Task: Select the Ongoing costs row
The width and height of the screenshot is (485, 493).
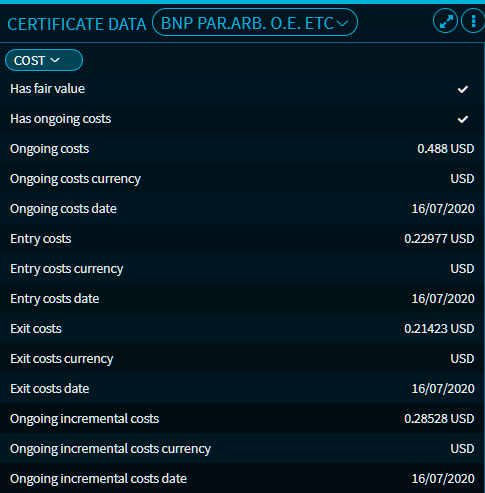Action: 242,148
